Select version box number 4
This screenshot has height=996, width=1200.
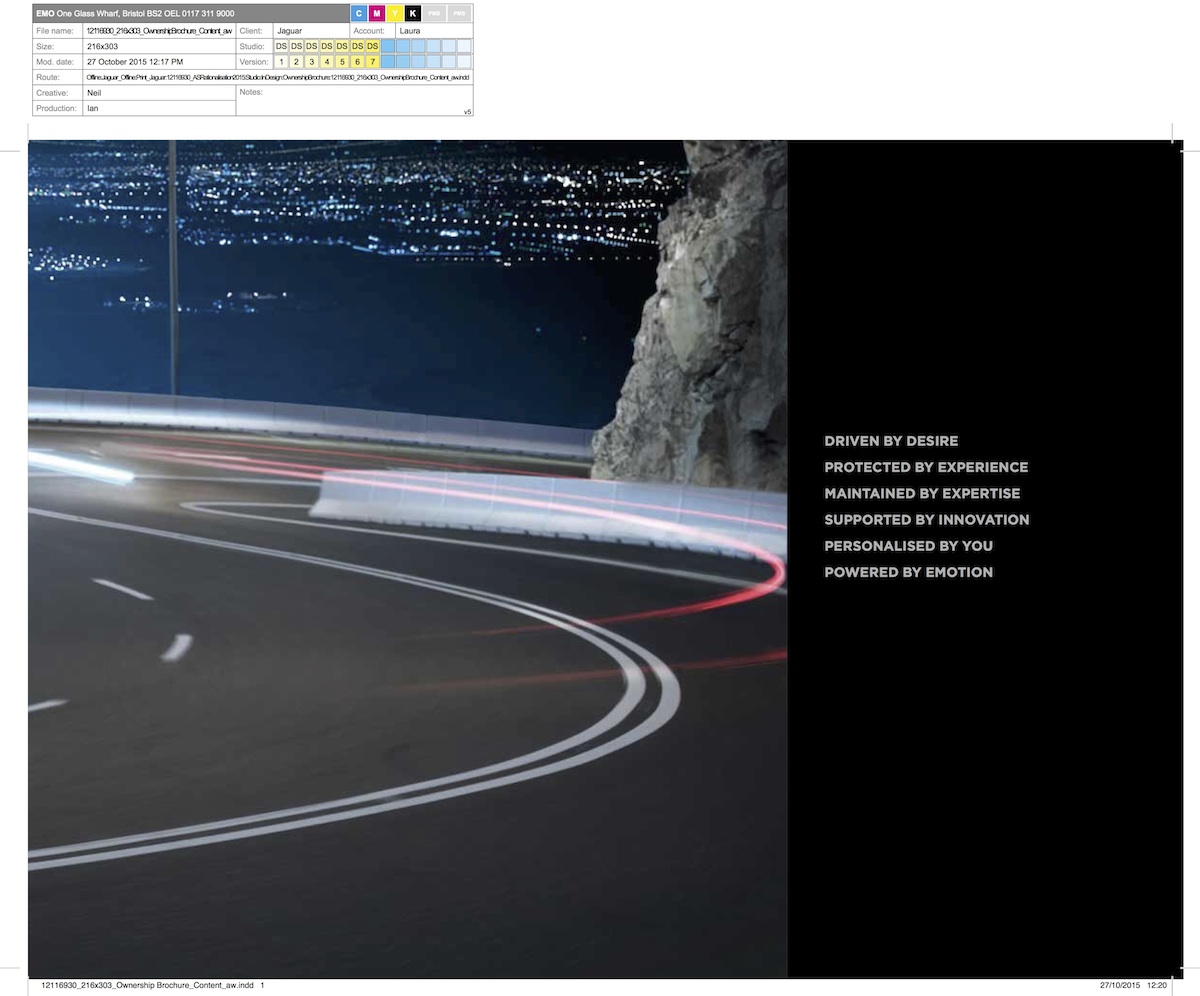327,62
